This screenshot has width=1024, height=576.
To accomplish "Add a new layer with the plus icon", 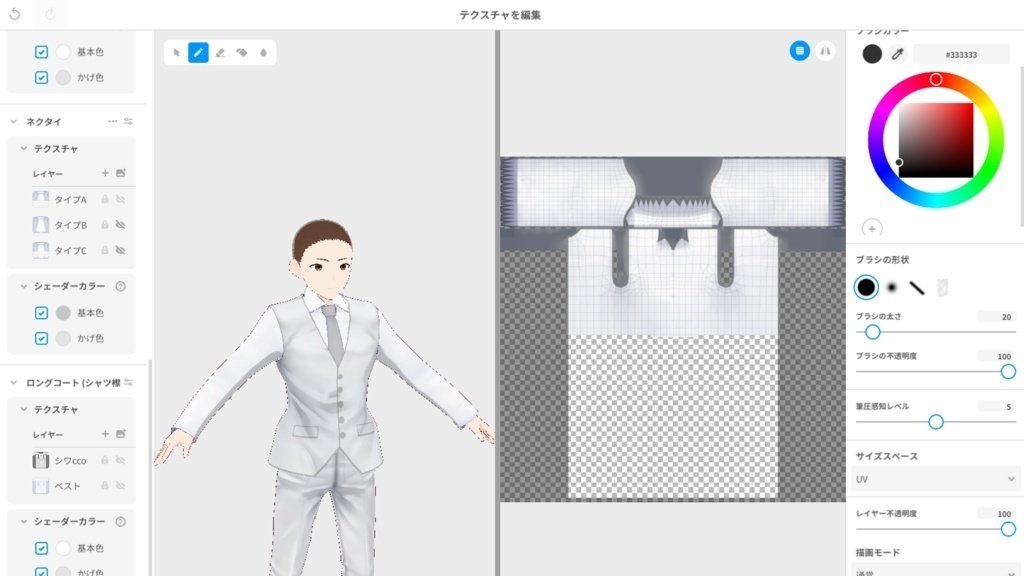I will click(x=106, y=172).
